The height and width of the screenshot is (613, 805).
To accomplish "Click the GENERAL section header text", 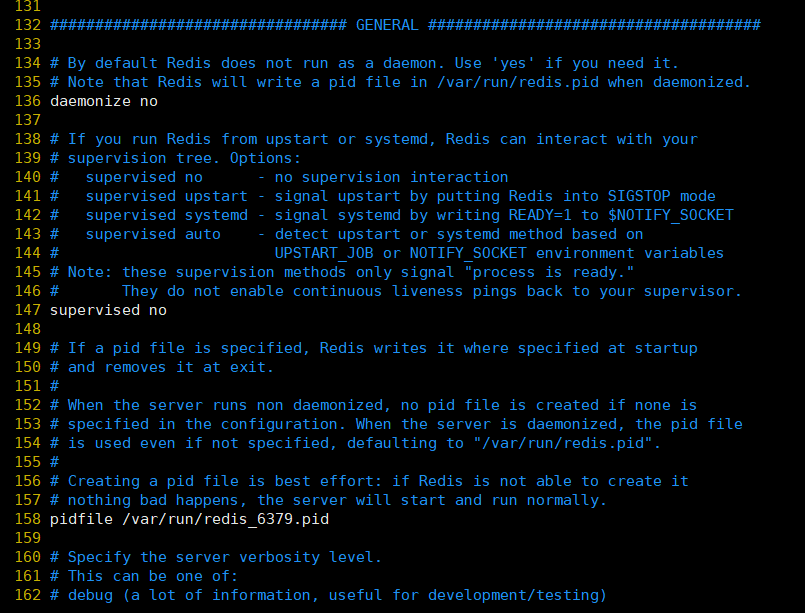I will 387,25.
